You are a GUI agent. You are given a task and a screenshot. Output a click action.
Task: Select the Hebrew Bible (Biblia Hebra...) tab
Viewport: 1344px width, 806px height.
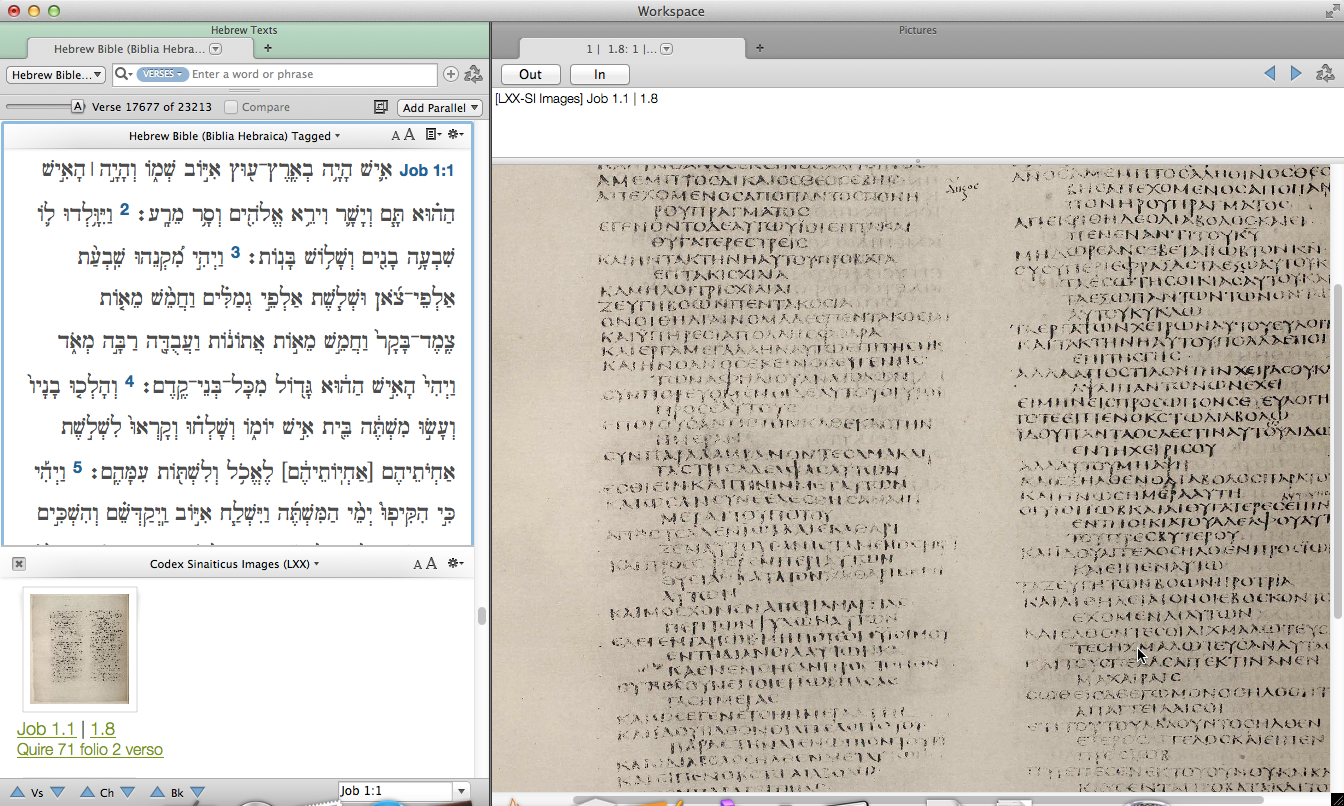[129, 48]
